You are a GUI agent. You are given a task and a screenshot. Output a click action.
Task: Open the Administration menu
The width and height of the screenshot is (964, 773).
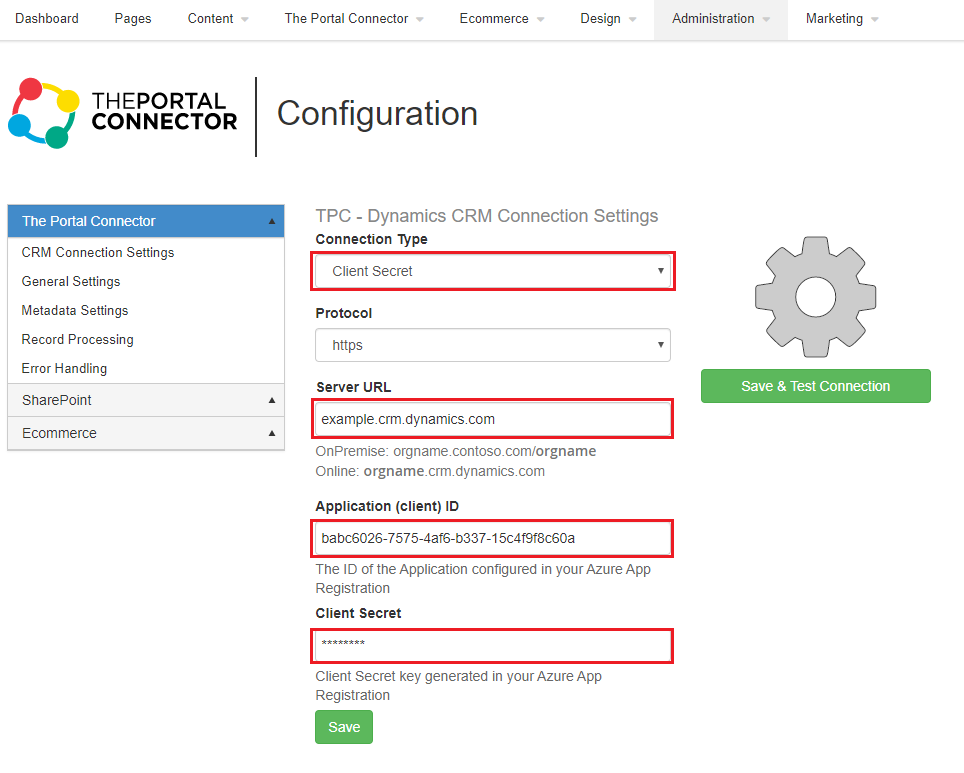721,18
